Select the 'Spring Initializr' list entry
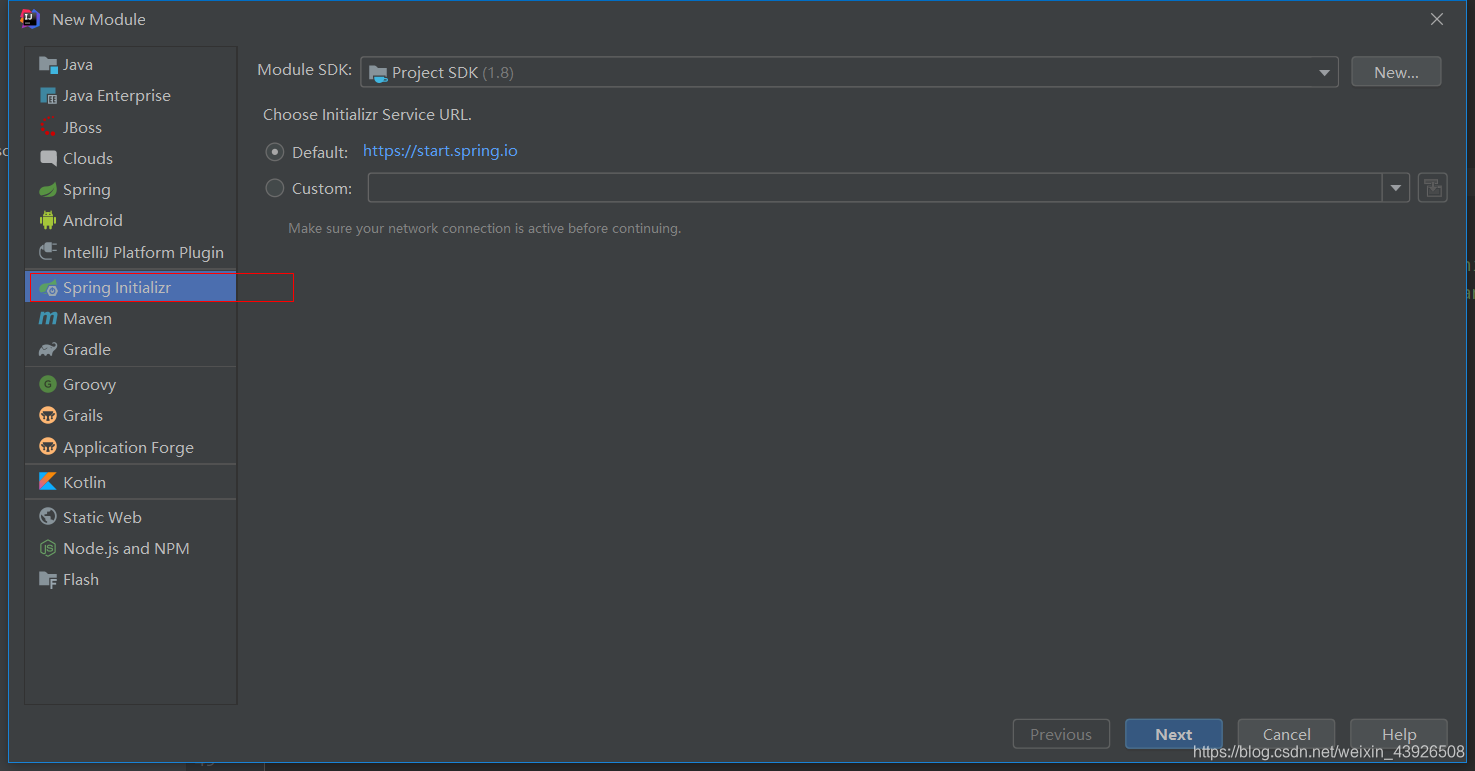 (131, 288)
